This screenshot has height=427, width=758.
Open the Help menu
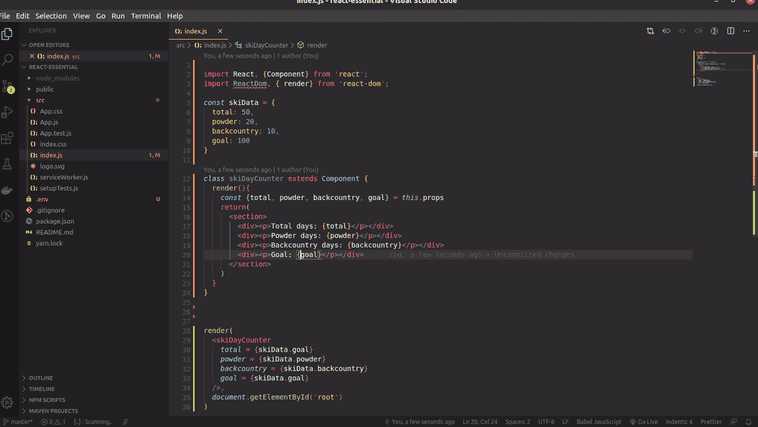point(175,16)
